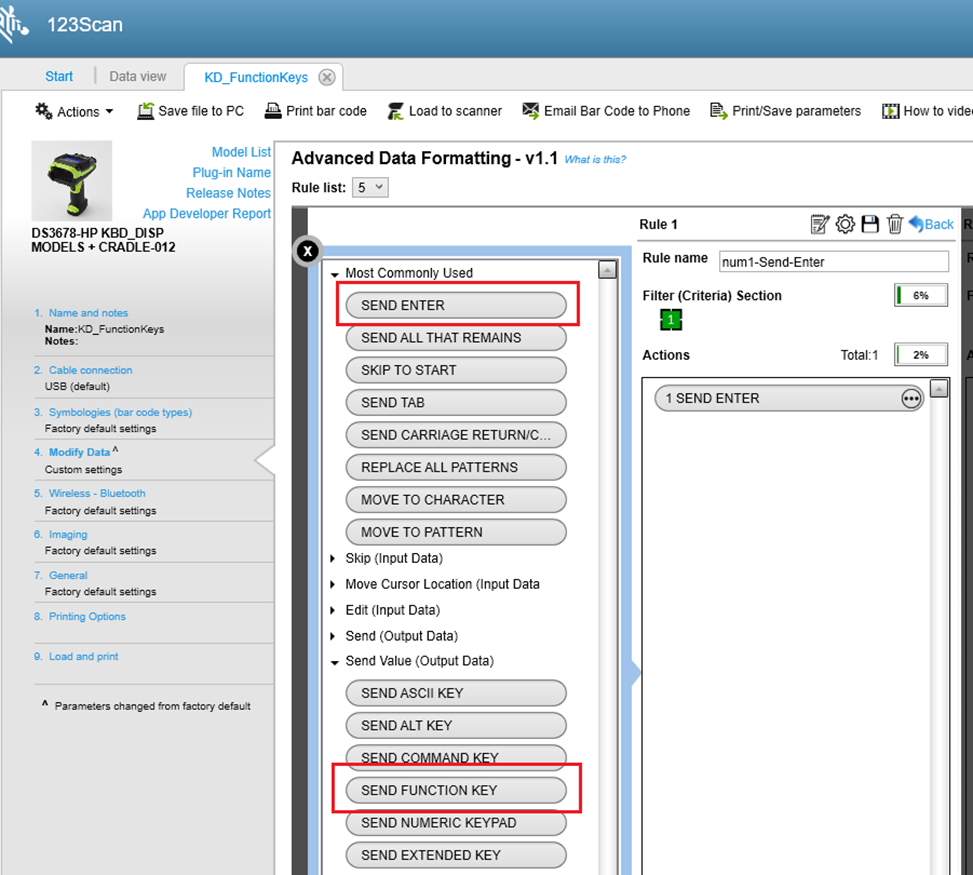Click the Rule name input field
The height and width of the screenshot is (875, 973).
tap(833, 261)
